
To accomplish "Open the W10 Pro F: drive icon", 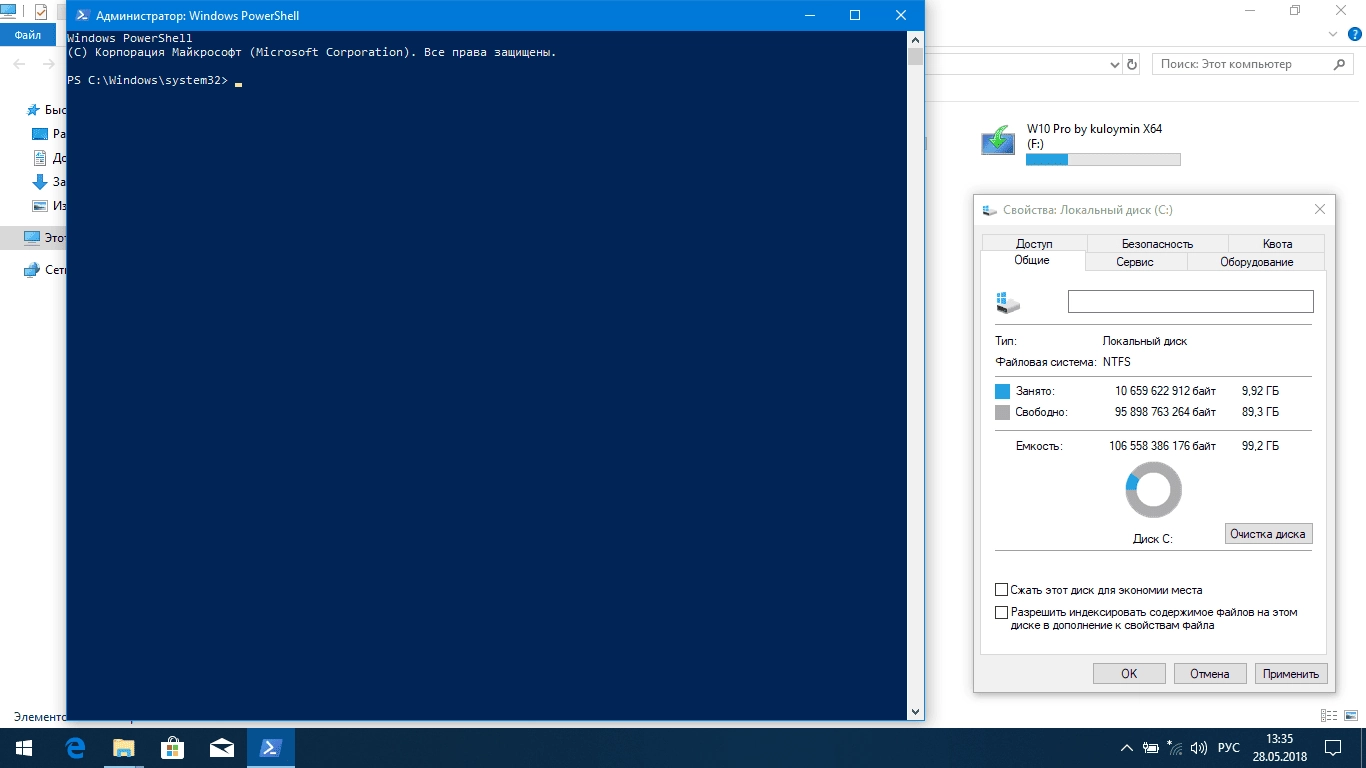I will tap(998, 140).
